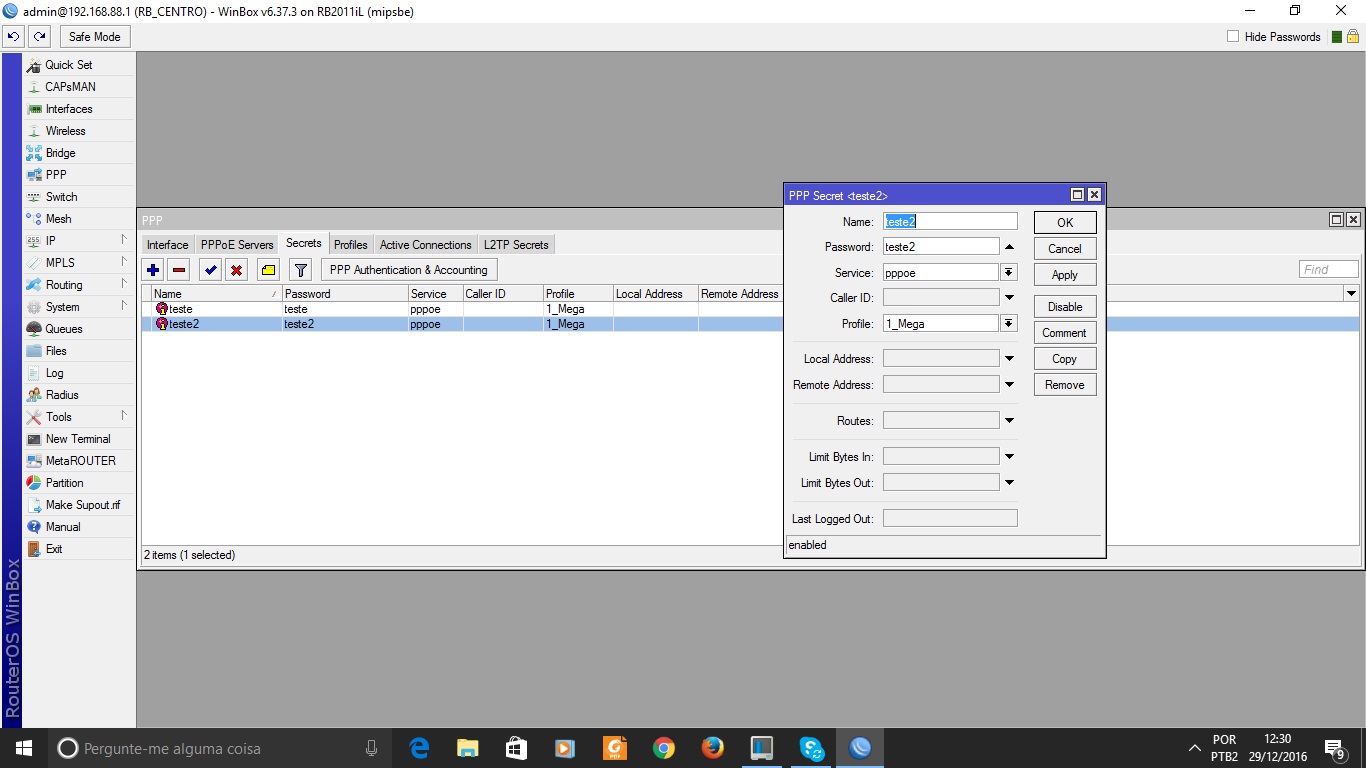The image size is (1366, 768).
Task: Open New Terminal from the sidebar
Action: (79, 439)
